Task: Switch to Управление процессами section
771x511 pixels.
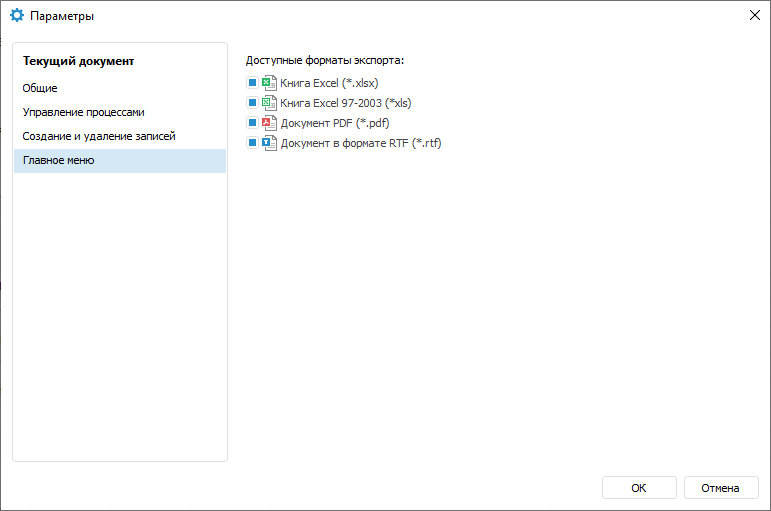Action: click(x=83, y=112)
